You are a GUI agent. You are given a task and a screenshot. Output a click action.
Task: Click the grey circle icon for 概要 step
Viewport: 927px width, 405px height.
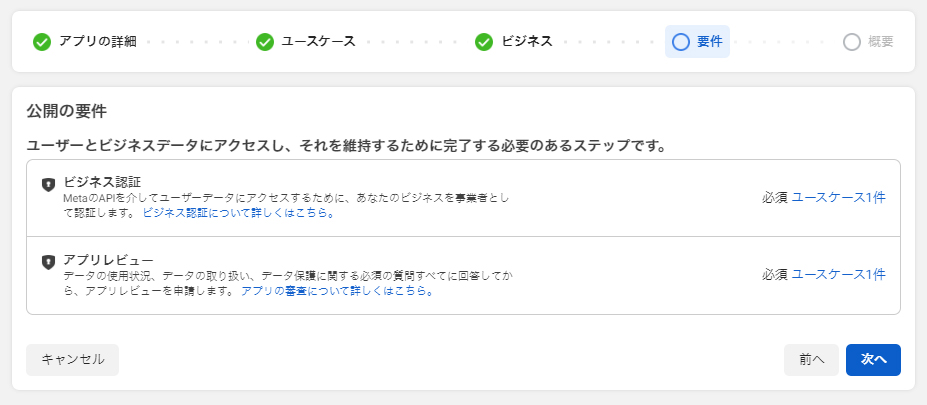(852, 42)
